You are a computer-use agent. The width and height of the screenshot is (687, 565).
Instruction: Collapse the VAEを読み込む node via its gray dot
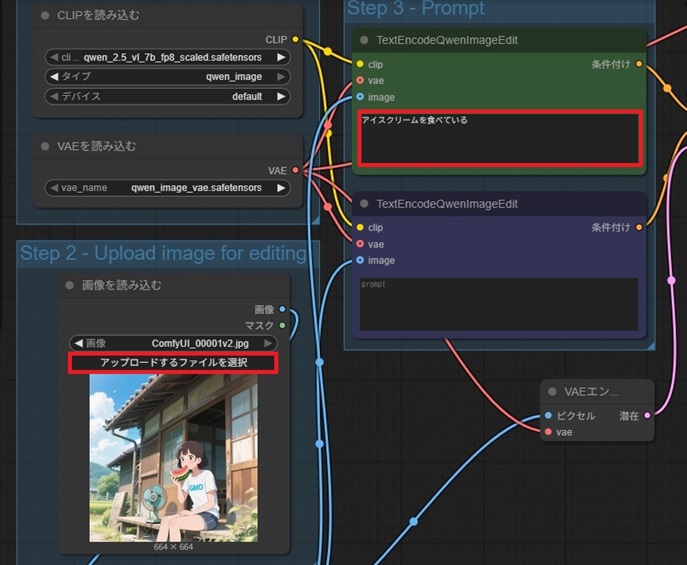coord(46,146)
